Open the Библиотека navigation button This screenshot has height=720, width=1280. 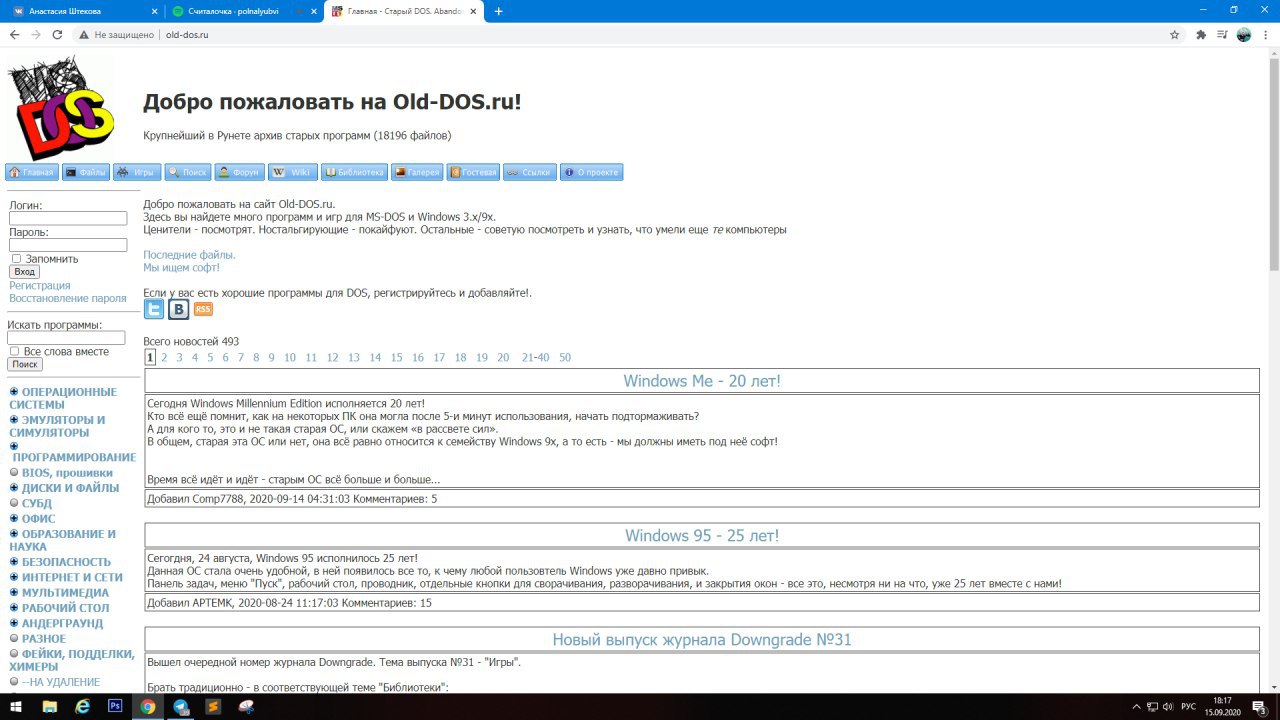(354, 172)
